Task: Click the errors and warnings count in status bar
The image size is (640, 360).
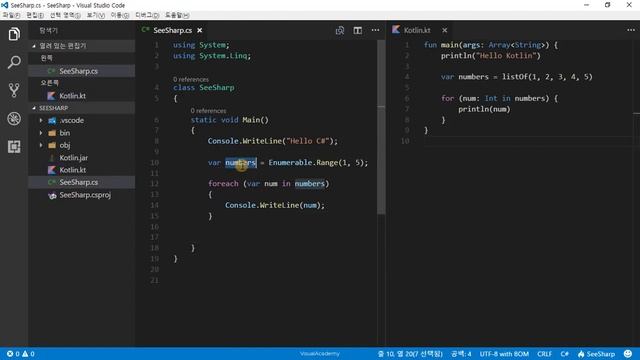Action: pos(20,354)
